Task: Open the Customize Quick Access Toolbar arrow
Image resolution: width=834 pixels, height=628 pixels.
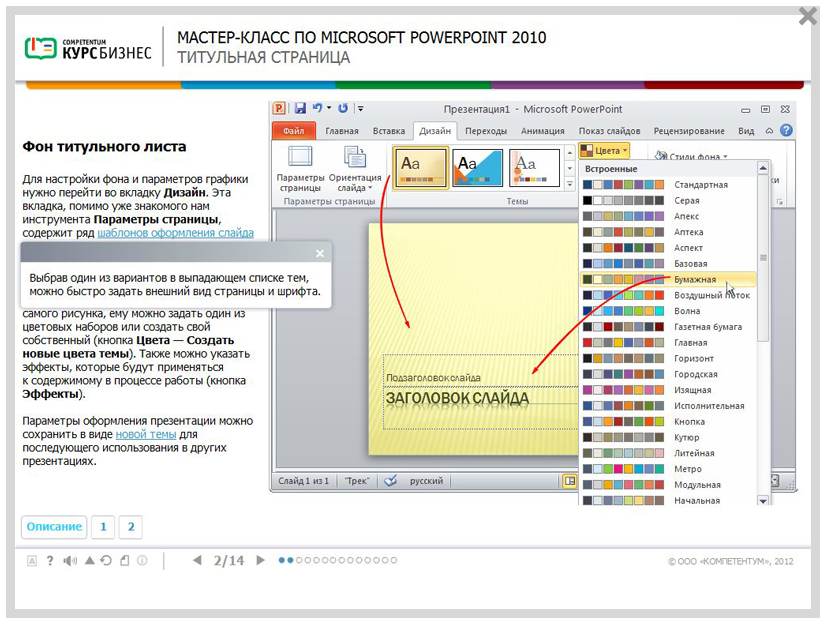Action: pos(361,108)
